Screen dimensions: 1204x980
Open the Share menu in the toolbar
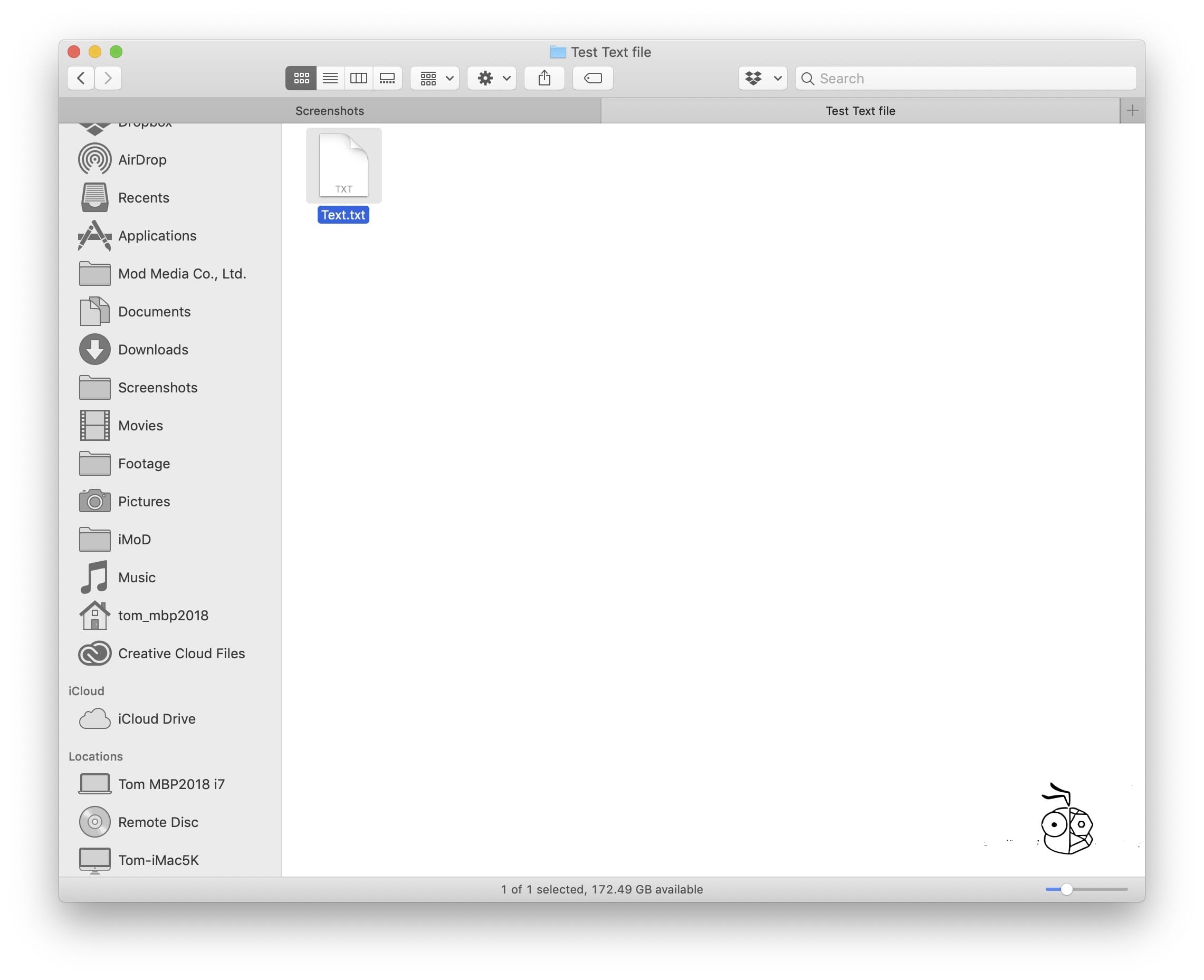544,79
